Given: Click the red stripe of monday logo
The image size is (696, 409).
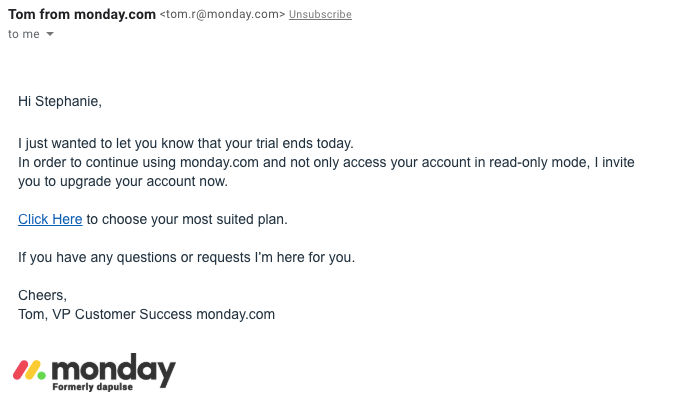Looking at the screenshot, I should [19, 371].
